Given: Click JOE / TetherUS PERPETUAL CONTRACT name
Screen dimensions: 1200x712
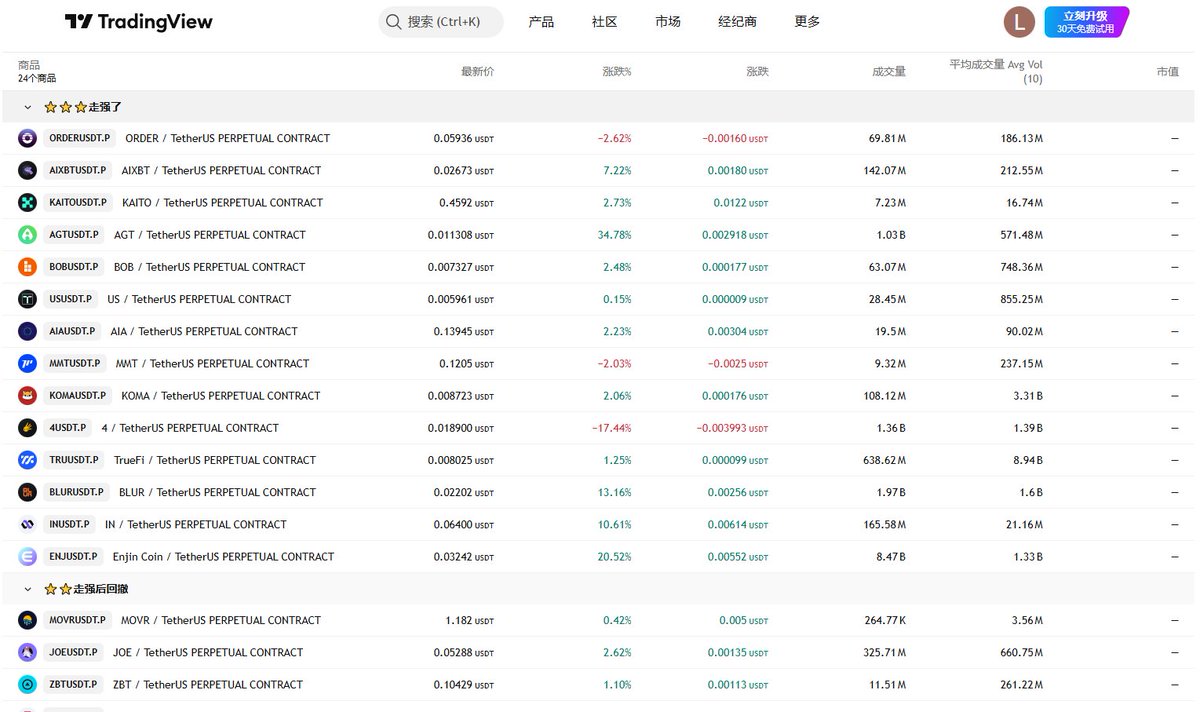Looking at the screenshot, I should tap(208, 653).
